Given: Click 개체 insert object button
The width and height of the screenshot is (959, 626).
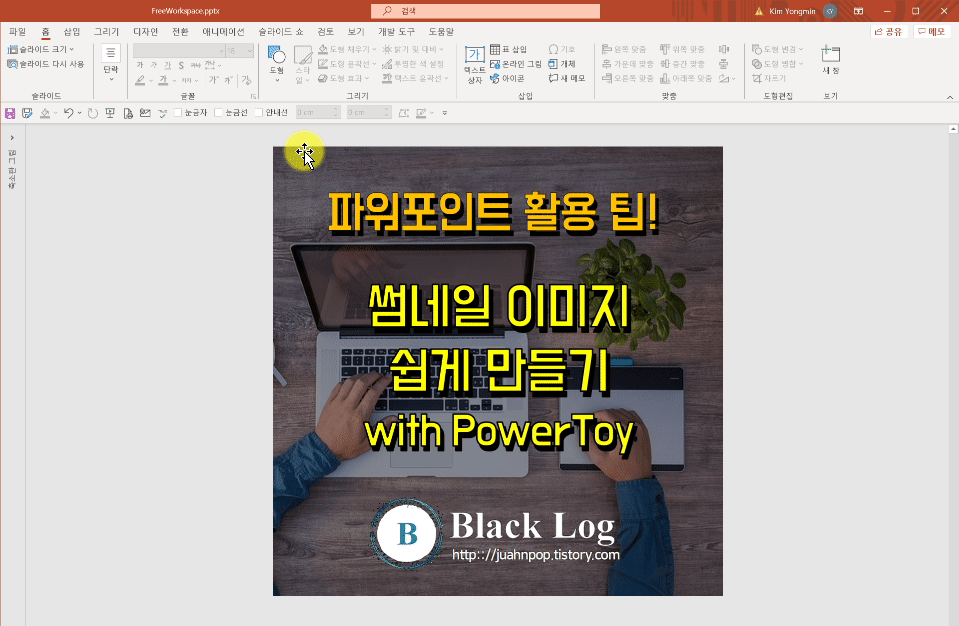Looking at the screenshot, I should pos(561,64).
